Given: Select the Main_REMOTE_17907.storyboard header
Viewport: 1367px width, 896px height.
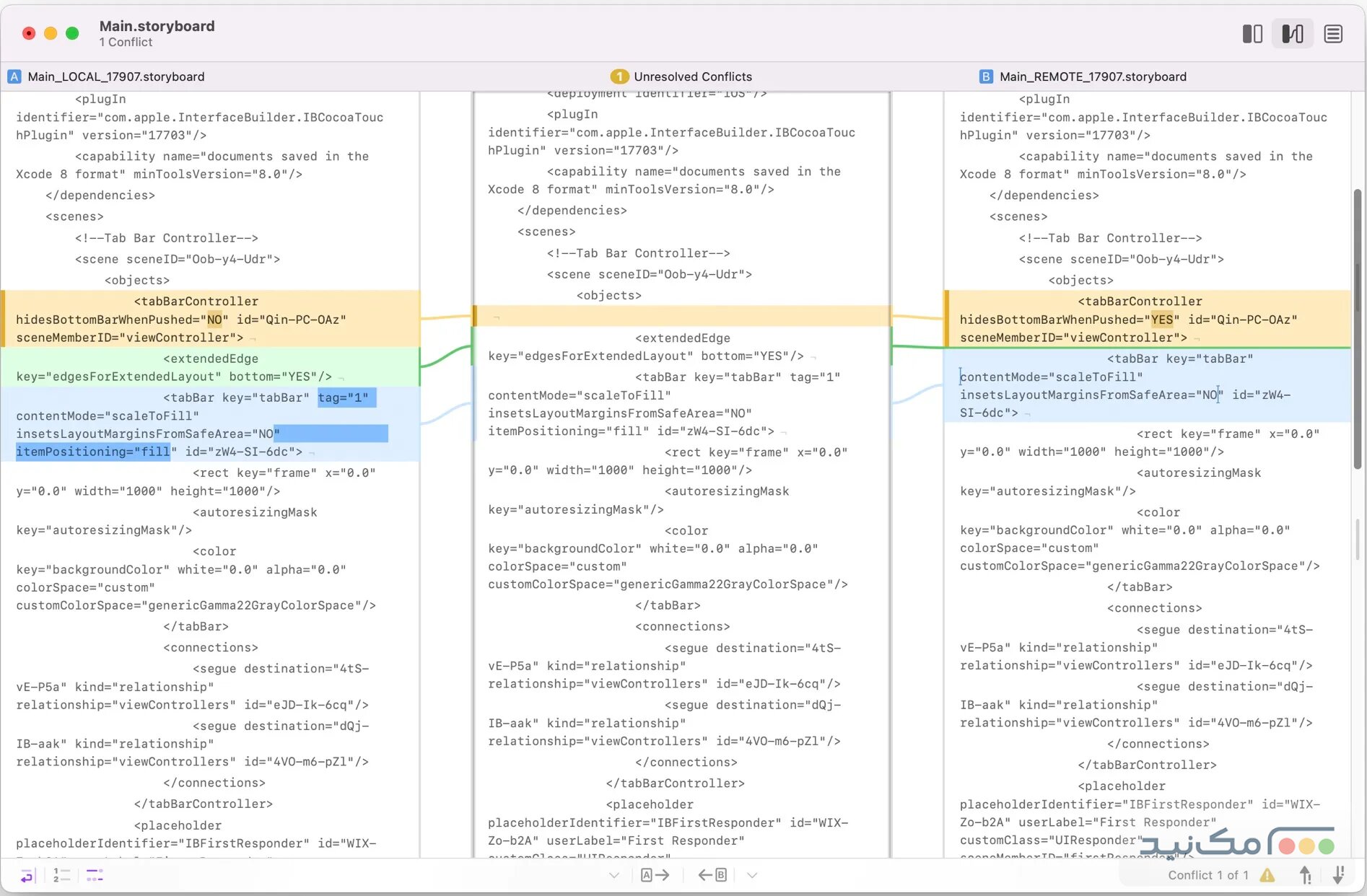Looking at the screenshot, I should 1092,76.
